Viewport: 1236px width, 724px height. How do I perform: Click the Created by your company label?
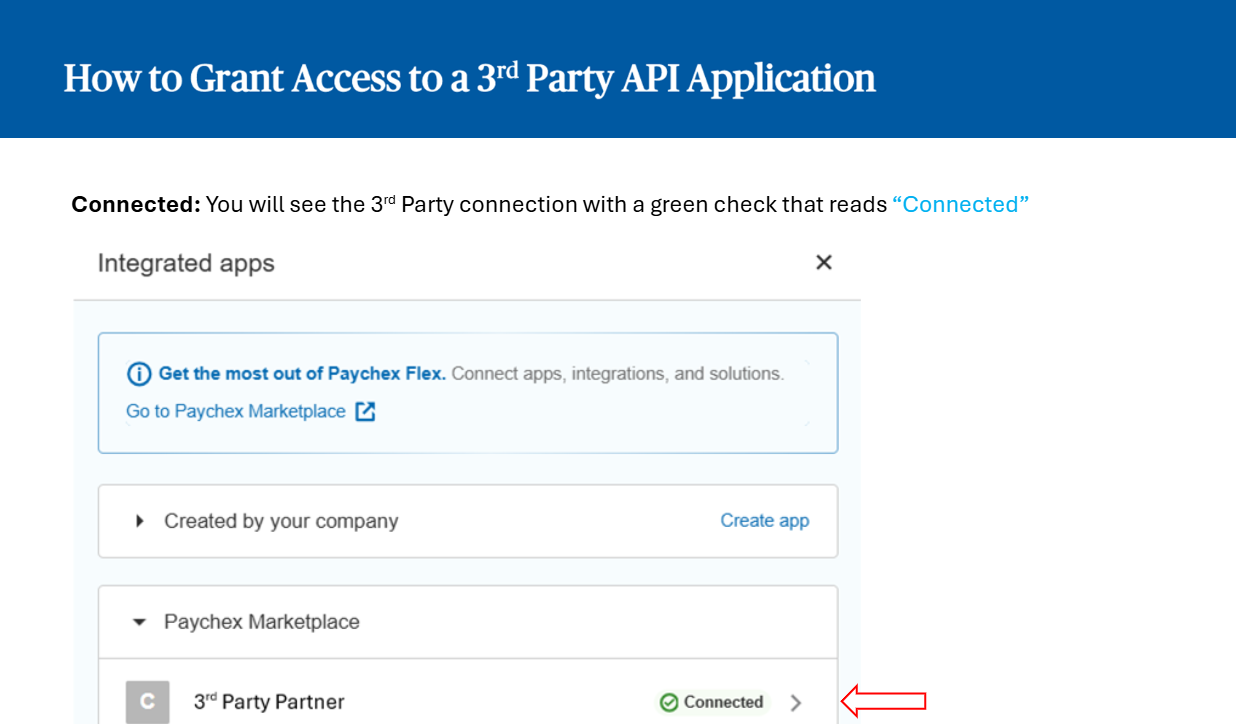pyautogui.click(x=281, y=521)
